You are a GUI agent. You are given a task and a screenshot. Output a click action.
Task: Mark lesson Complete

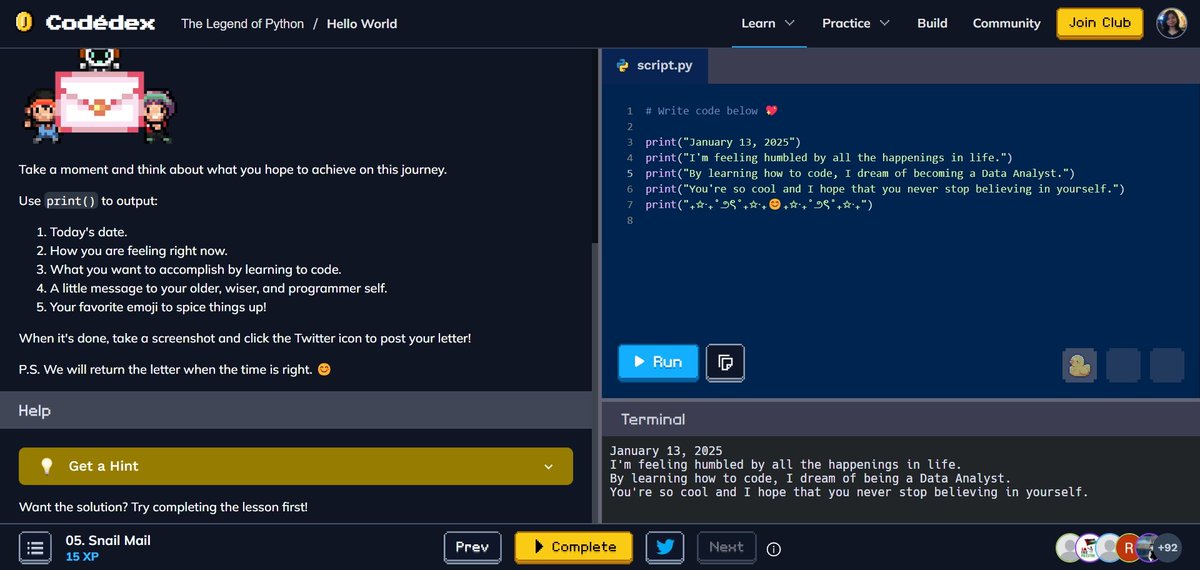pyautogui.click(x=574, y=547)
